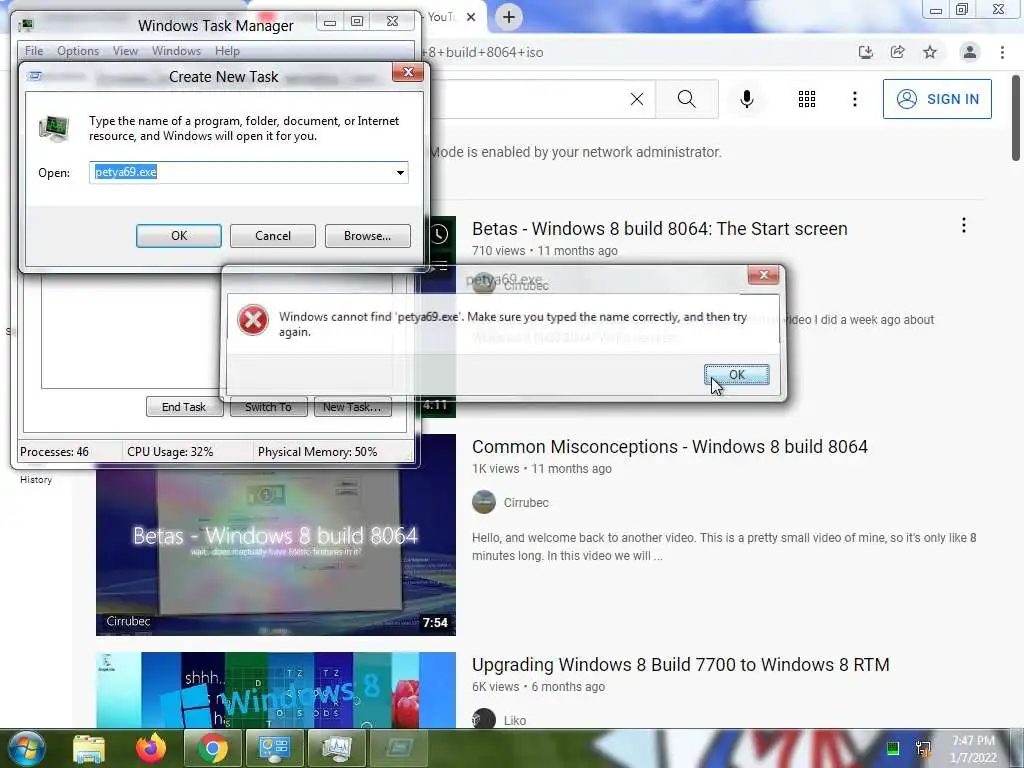The width and height of the screenshot is (1024, 768).
Task: Clear the YouTube search box with X
Action: pyautogui.click(x=637, y=99)
